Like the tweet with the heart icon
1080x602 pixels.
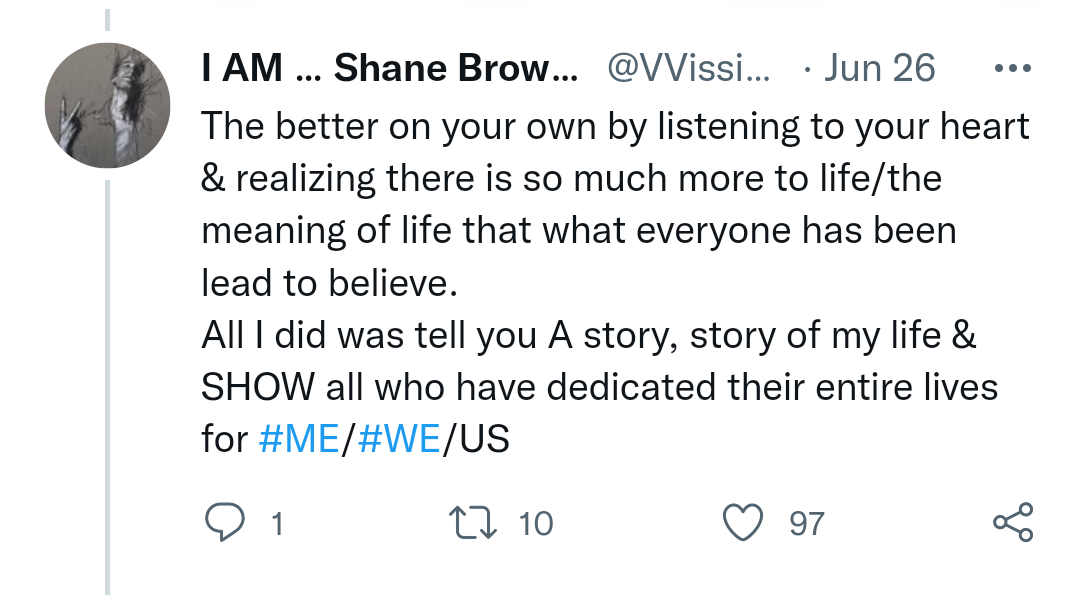743,522
